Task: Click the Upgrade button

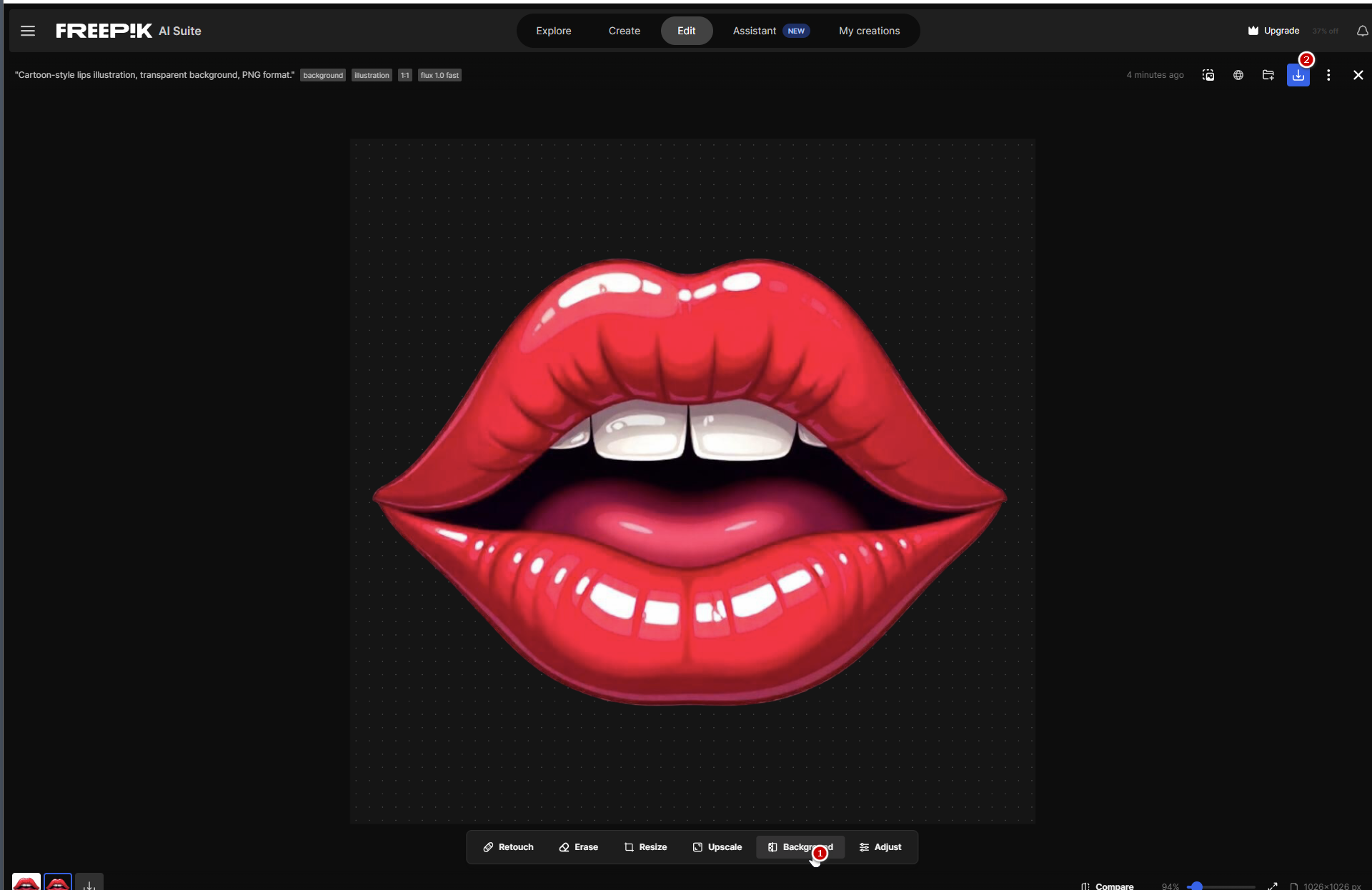Action: coord(1273,31)
